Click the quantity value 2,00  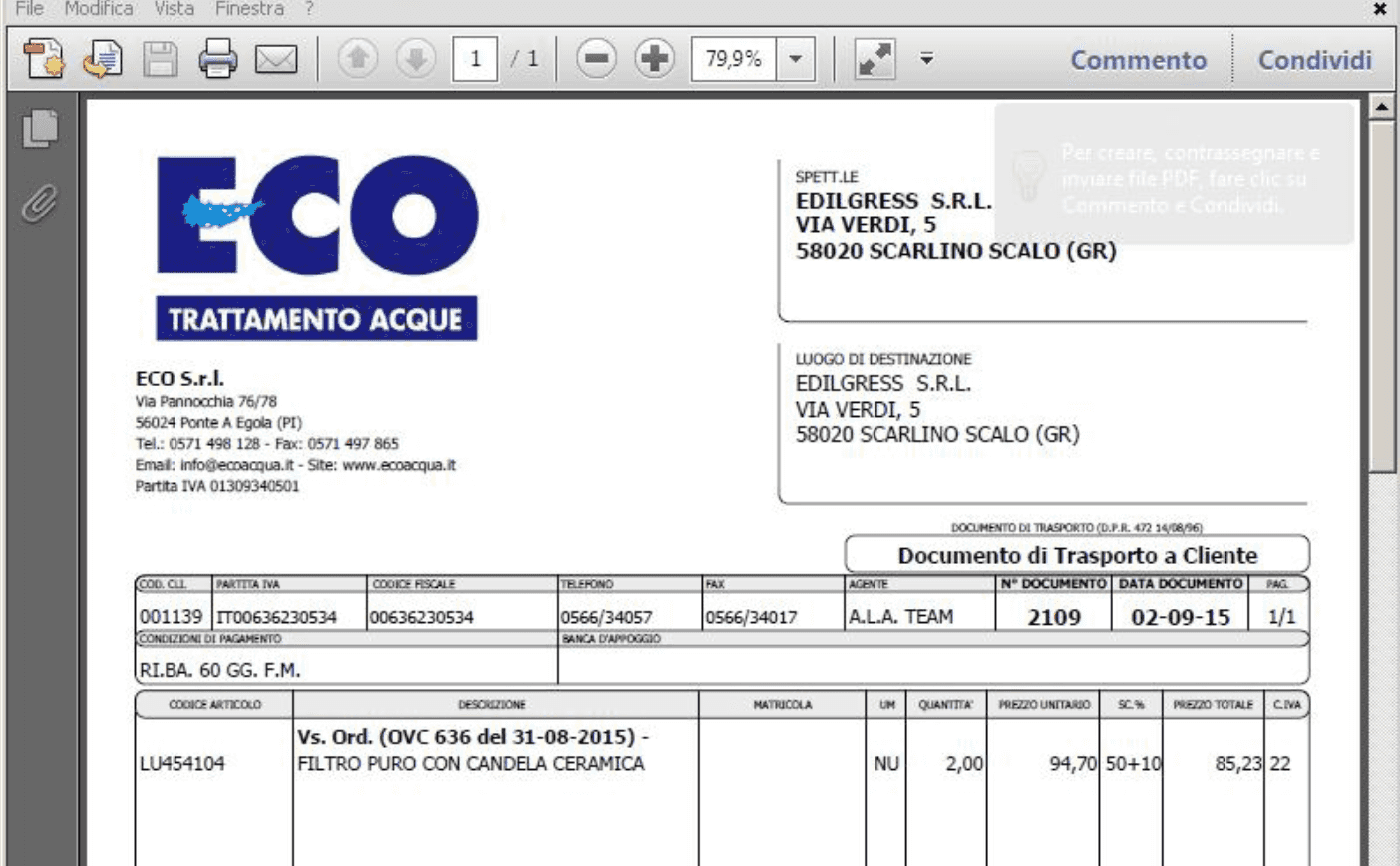click(x=964, y=764)
